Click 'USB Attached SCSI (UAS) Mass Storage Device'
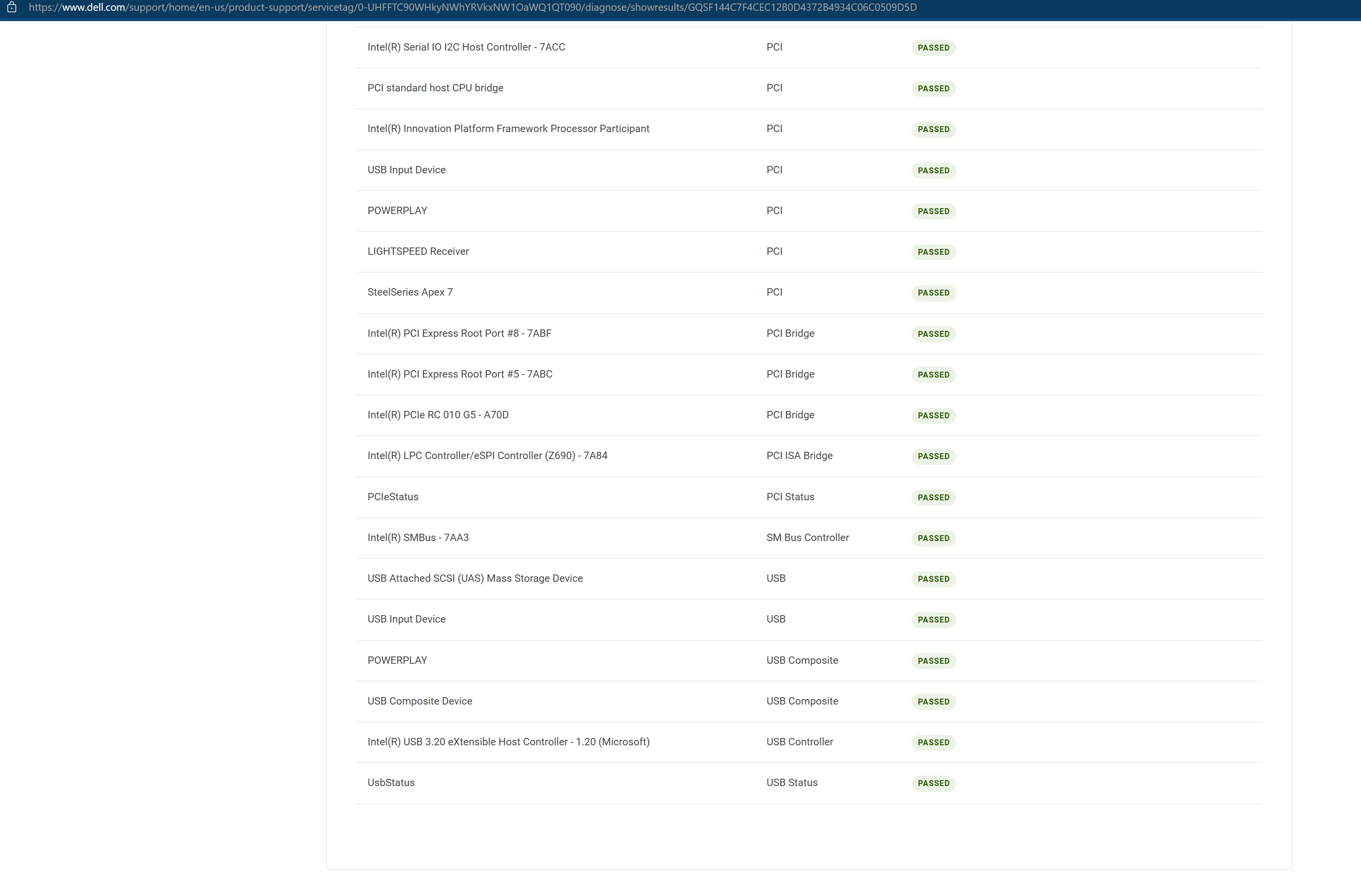The width and height of the screenshot is (1361, 896). point(475,579)
